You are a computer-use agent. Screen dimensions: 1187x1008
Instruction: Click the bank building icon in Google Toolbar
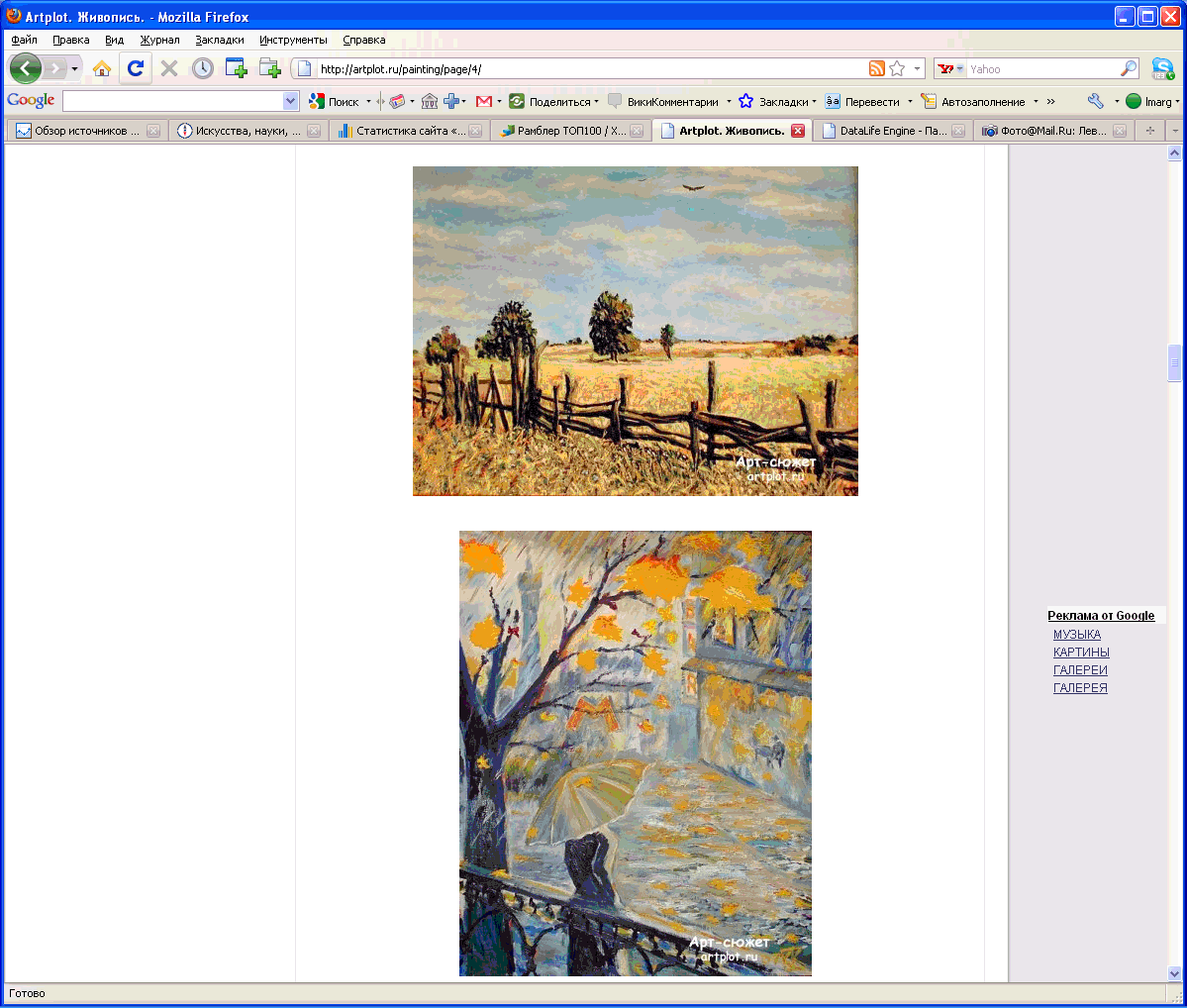click(430, 101)
